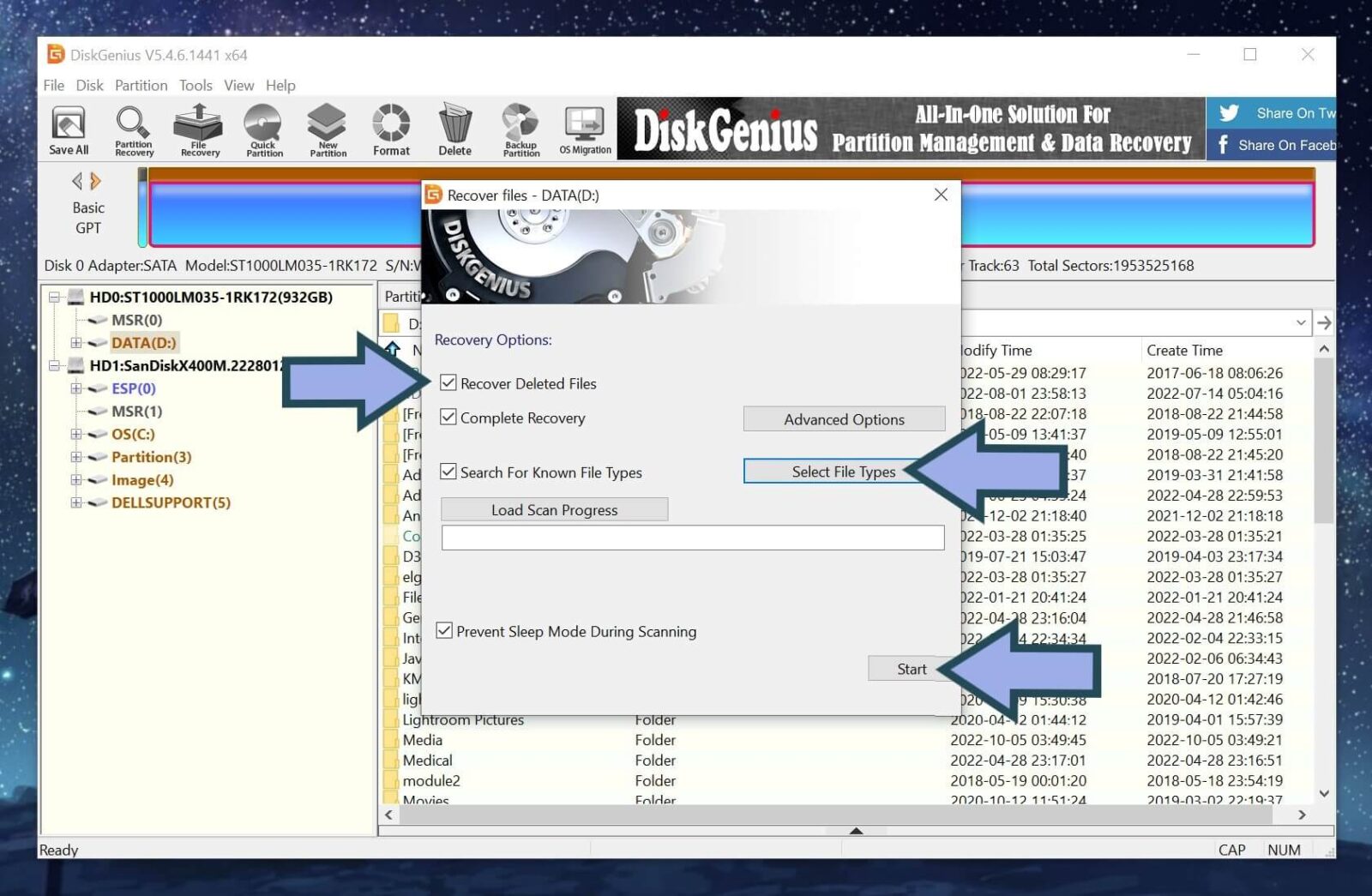The image size is (1372, 896).
Task: Select the Partition Recovery tool
Action: 133,129
